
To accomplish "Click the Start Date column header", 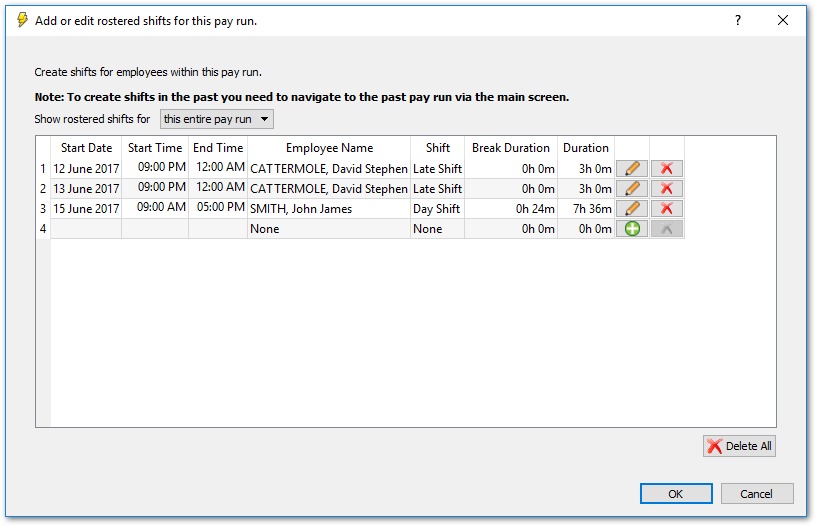I will (86, 148).
